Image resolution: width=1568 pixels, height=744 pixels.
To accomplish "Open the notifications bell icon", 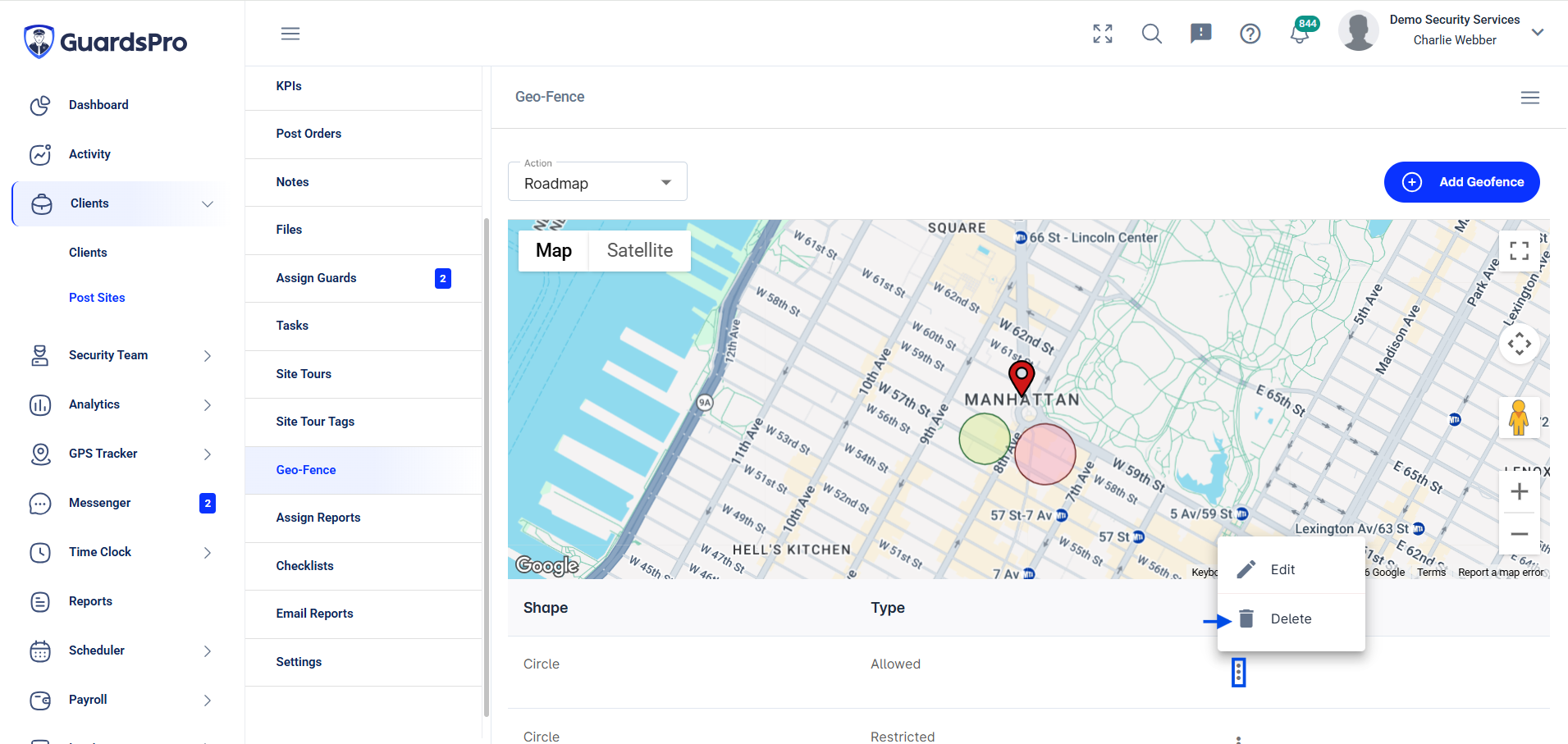I will click(1300, 34).
